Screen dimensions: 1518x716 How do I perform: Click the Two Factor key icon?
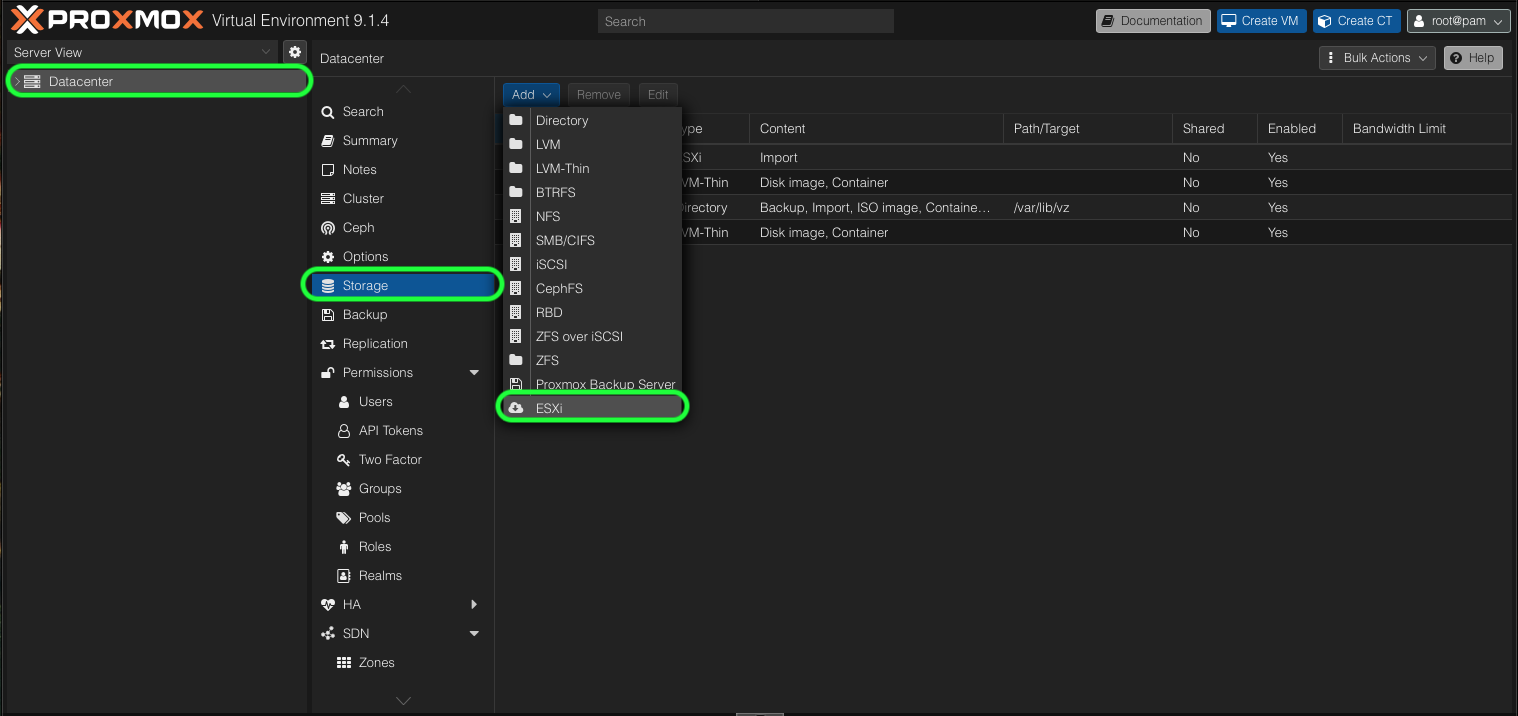[x=342, y=460]
